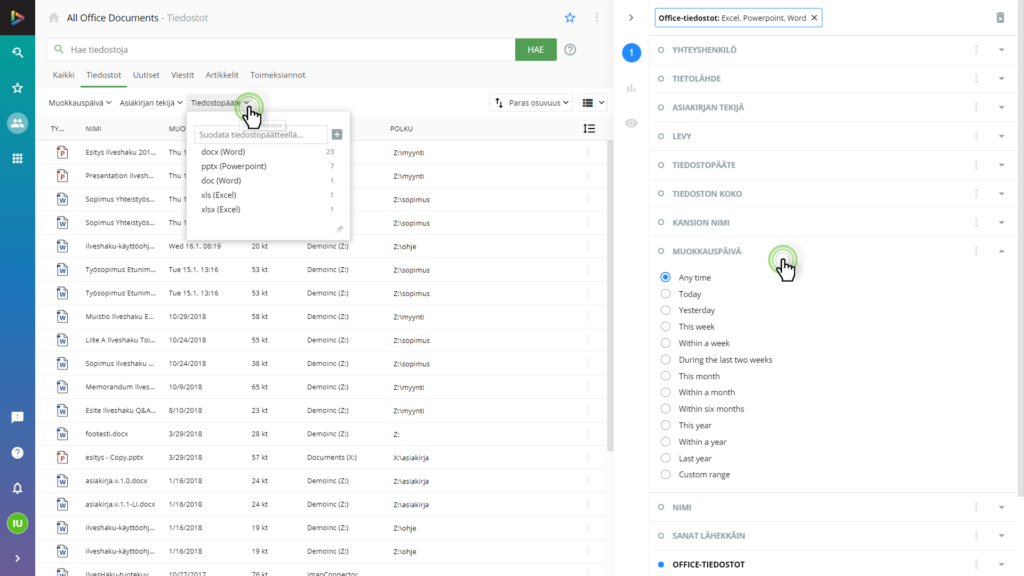Click the Hae tiedostoja search field
The image size is (1024, 576).
click(281, 50)
